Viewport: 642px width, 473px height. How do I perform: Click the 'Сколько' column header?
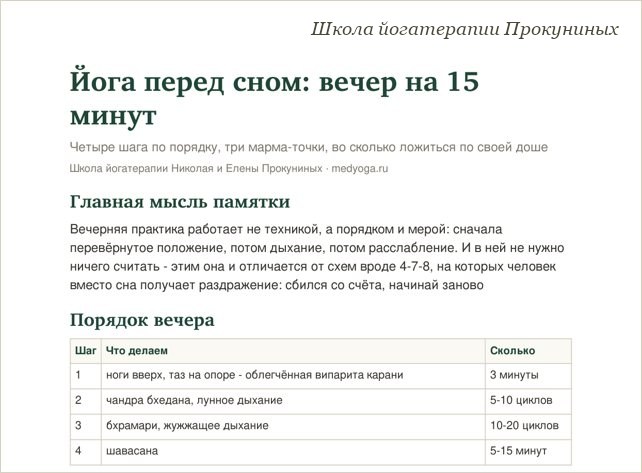528,351
